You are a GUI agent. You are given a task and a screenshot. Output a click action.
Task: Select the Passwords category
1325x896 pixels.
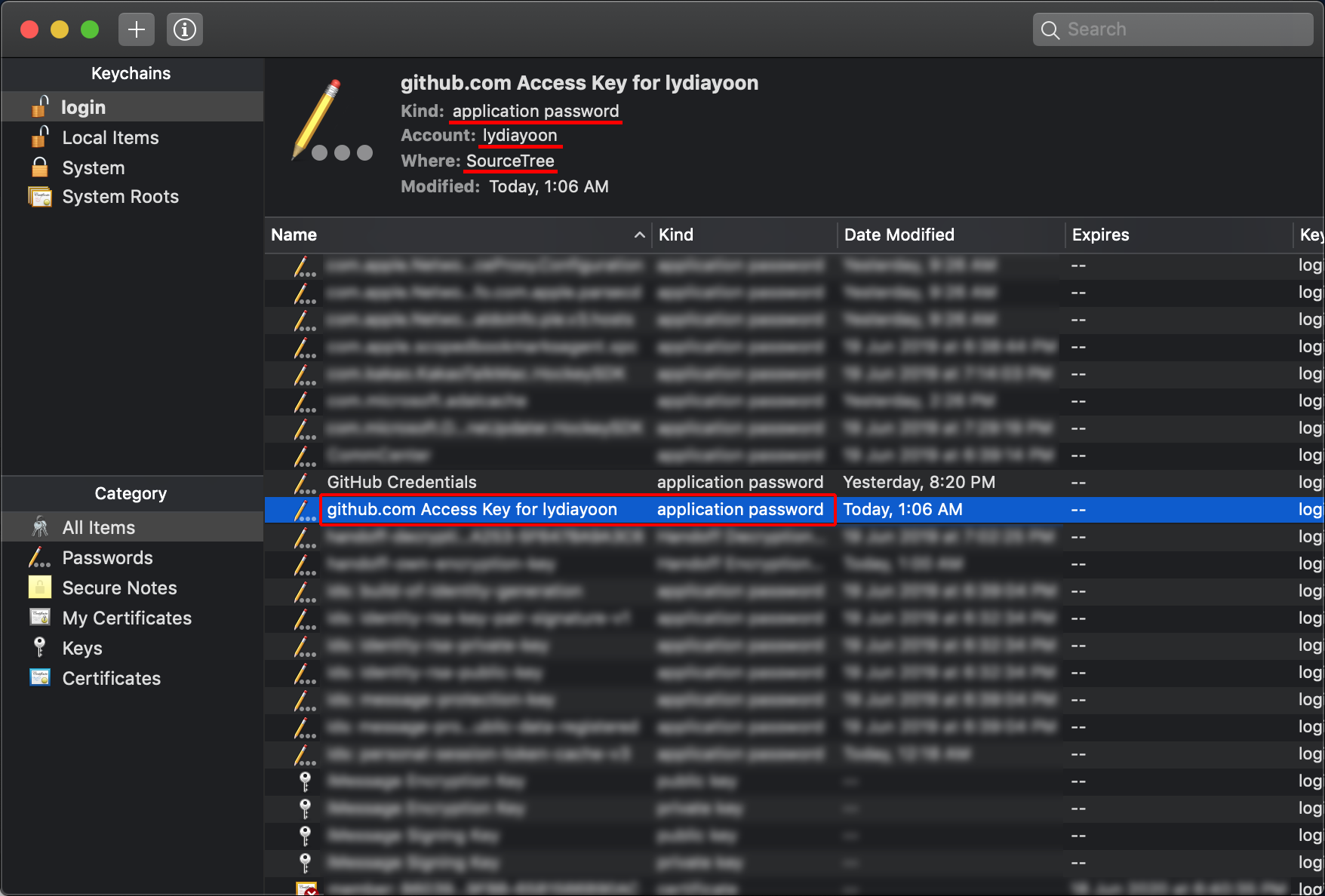pyautogui.click(x=132, y=557)
